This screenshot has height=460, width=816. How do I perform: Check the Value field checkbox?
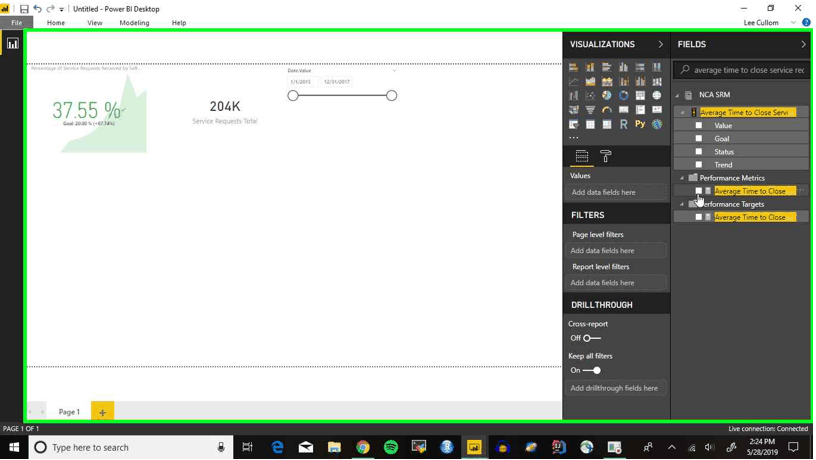tap(699, 125)
